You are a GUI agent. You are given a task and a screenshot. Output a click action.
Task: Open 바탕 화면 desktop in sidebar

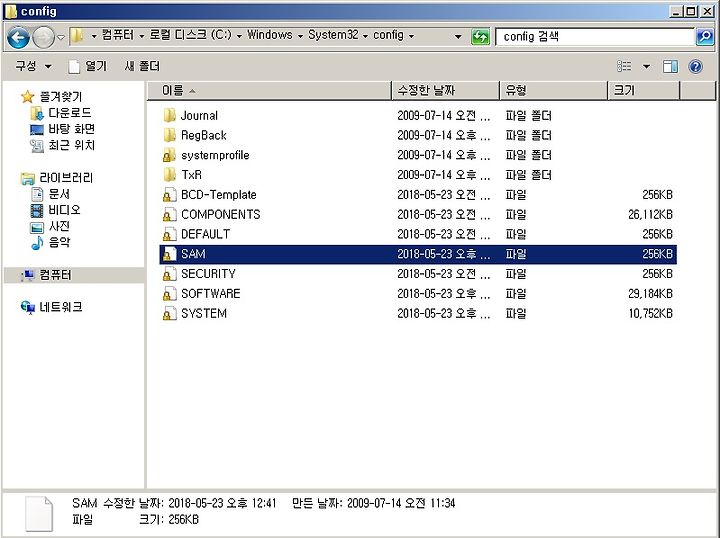pos(72,129)
